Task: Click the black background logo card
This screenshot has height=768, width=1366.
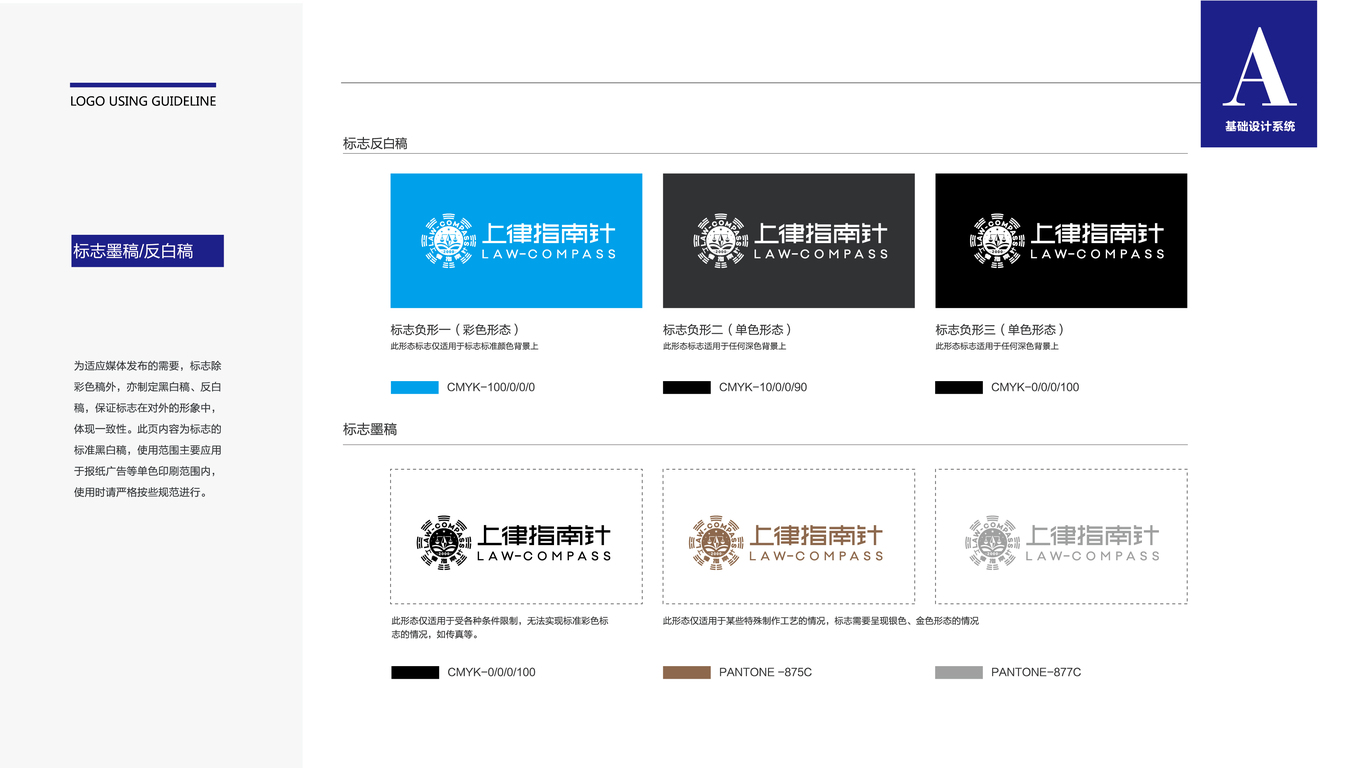Action: click(1061, 240)
